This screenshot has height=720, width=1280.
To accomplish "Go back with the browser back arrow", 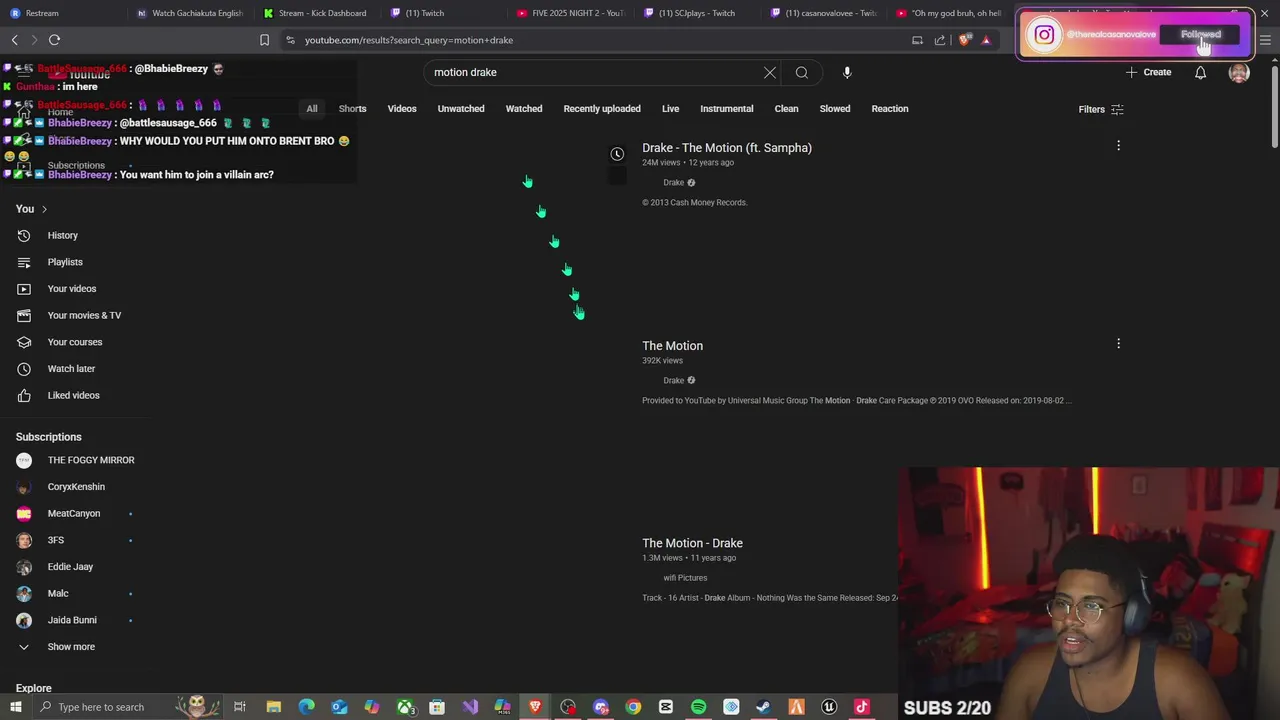I will coord(14,40).
